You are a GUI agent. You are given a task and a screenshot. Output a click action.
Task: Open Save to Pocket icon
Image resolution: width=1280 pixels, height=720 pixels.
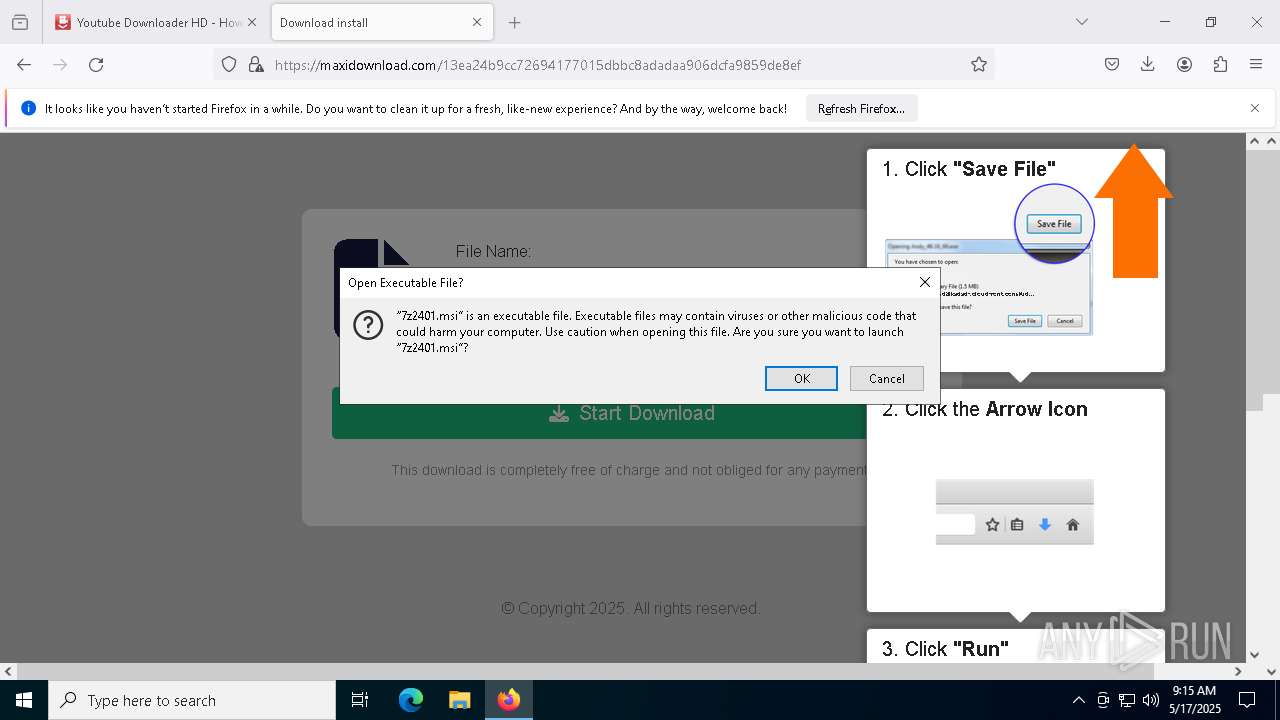coord(1112,64)
